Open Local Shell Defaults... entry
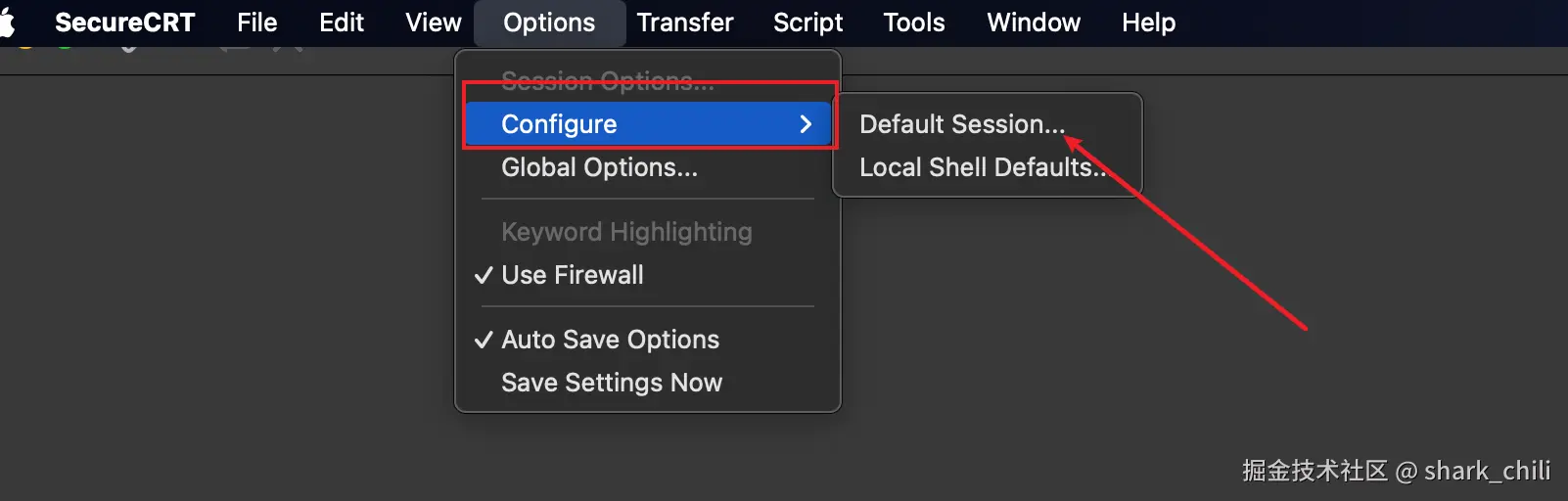Viewport: 1568px width, 501px height. pos(982,167)
